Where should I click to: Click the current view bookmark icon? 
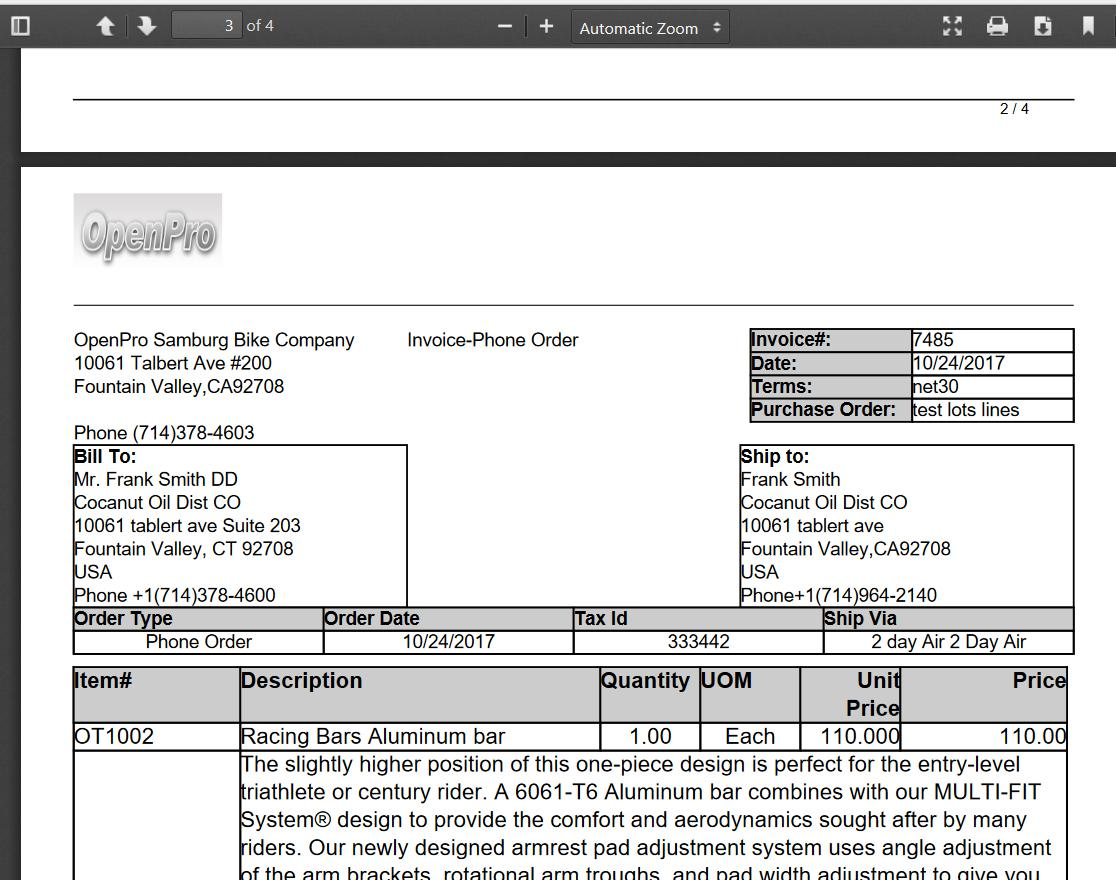pyautogui.click(x=1088, y=26)
